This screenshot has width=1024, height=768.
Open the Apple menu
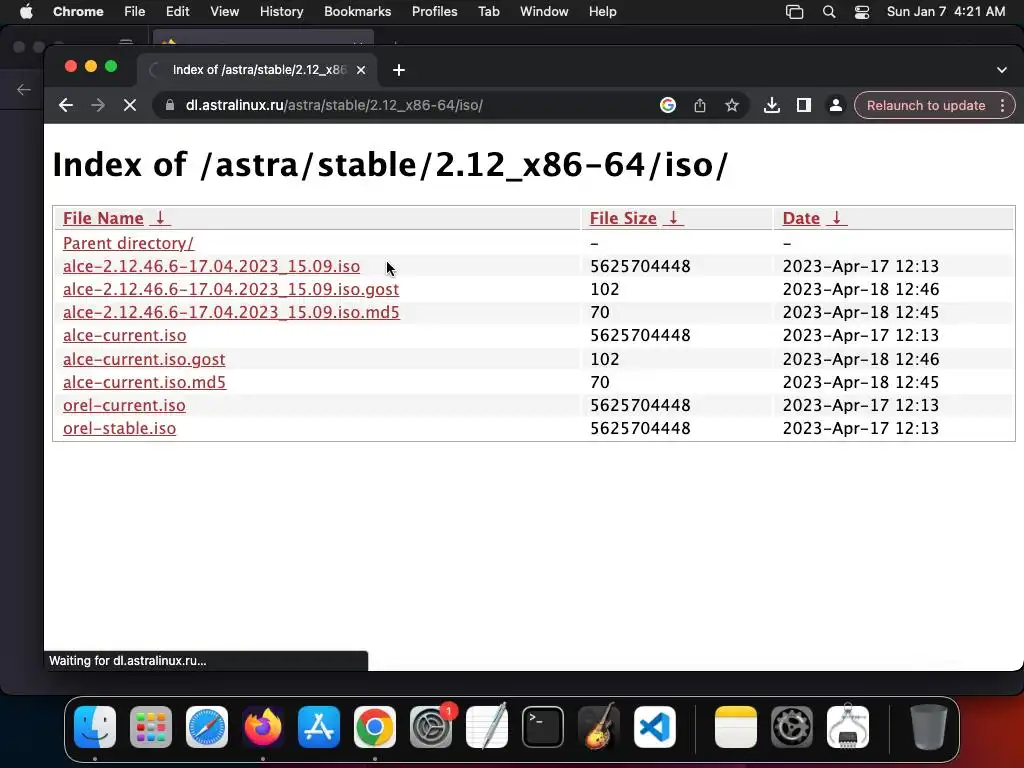26,12
